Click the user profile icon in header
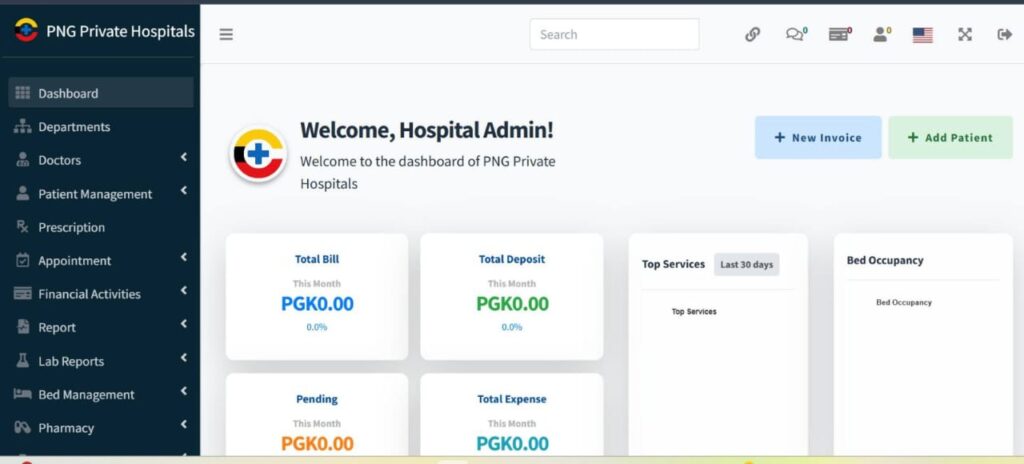Viewport: 1024px width, 464px height. click(881, 34)
